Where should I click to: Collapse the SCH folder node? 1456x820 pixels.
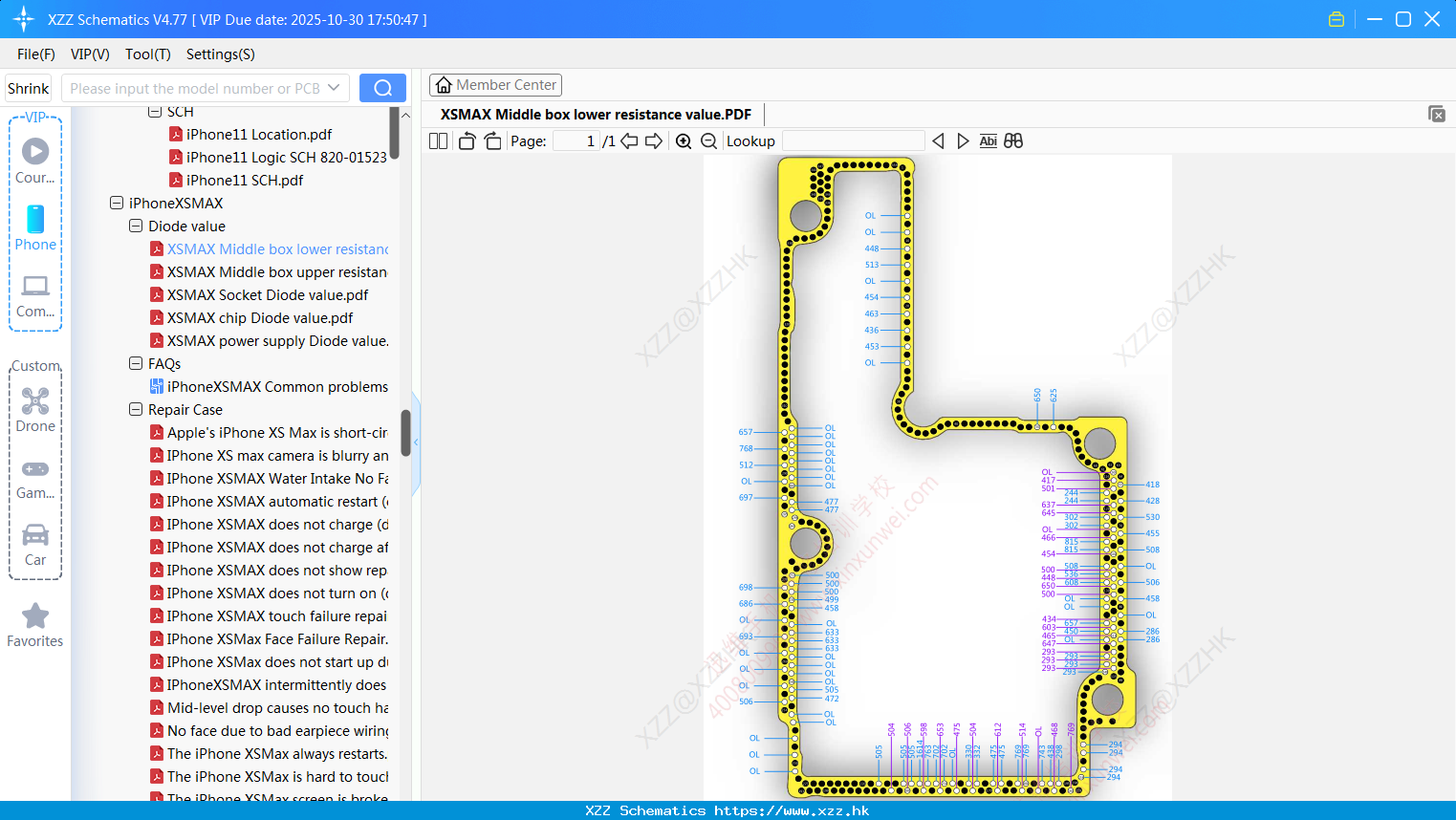coord(155,112)
